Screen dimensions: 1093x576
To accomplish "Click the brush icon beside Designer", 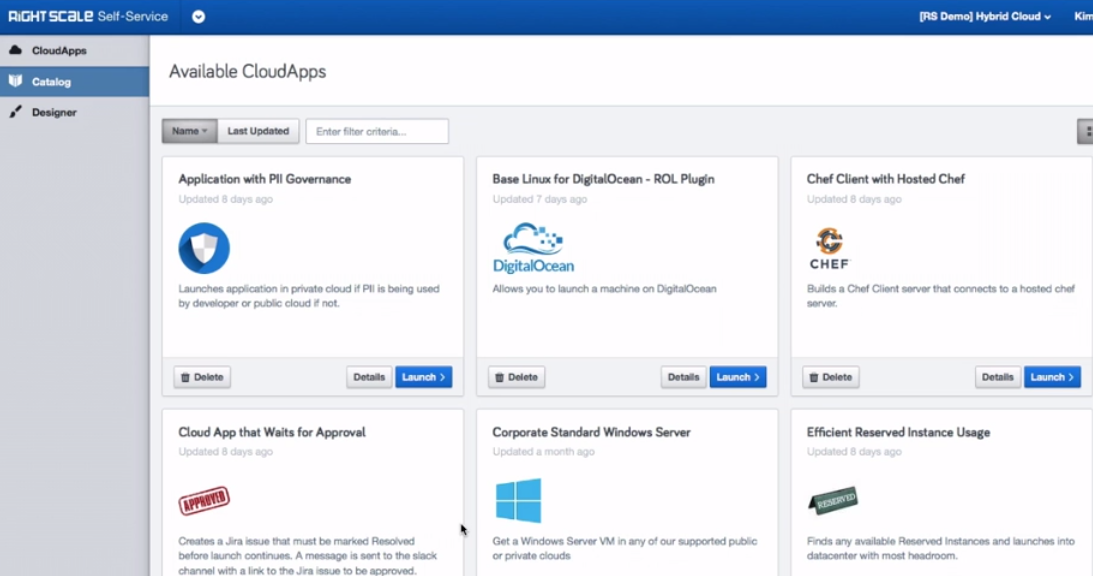I will [15, 112].
